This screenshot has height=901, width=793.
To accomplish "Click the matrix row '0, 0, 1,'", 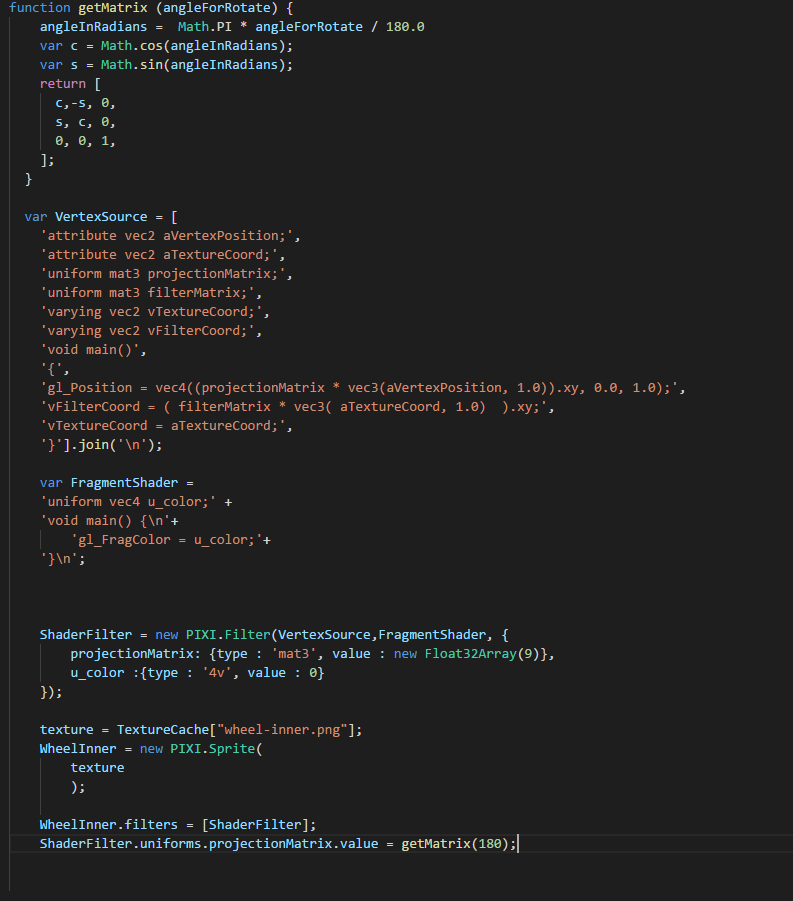I will pyautogui.click(x=85, y=141).
